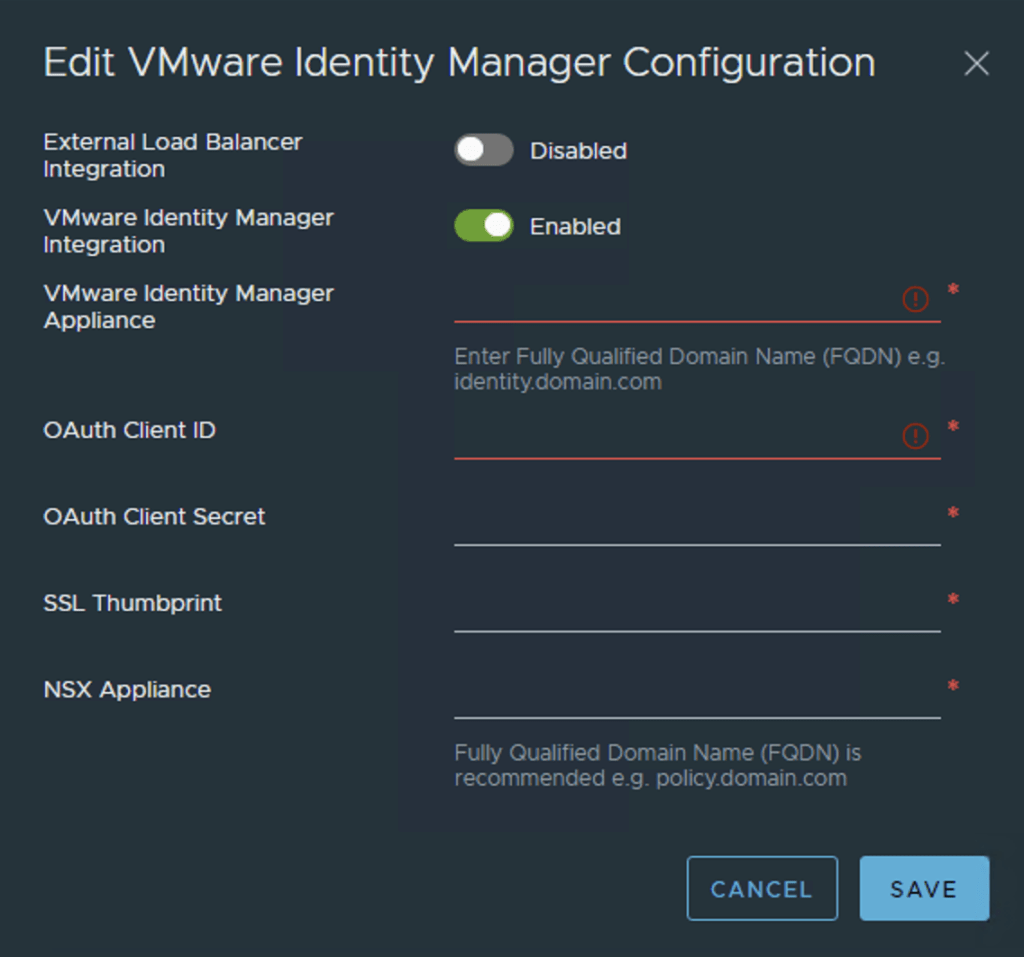This screenshot has width=1024, height=957.
Task: Click the VMware Identity Manager Appliance input
Action: point(675,300)
